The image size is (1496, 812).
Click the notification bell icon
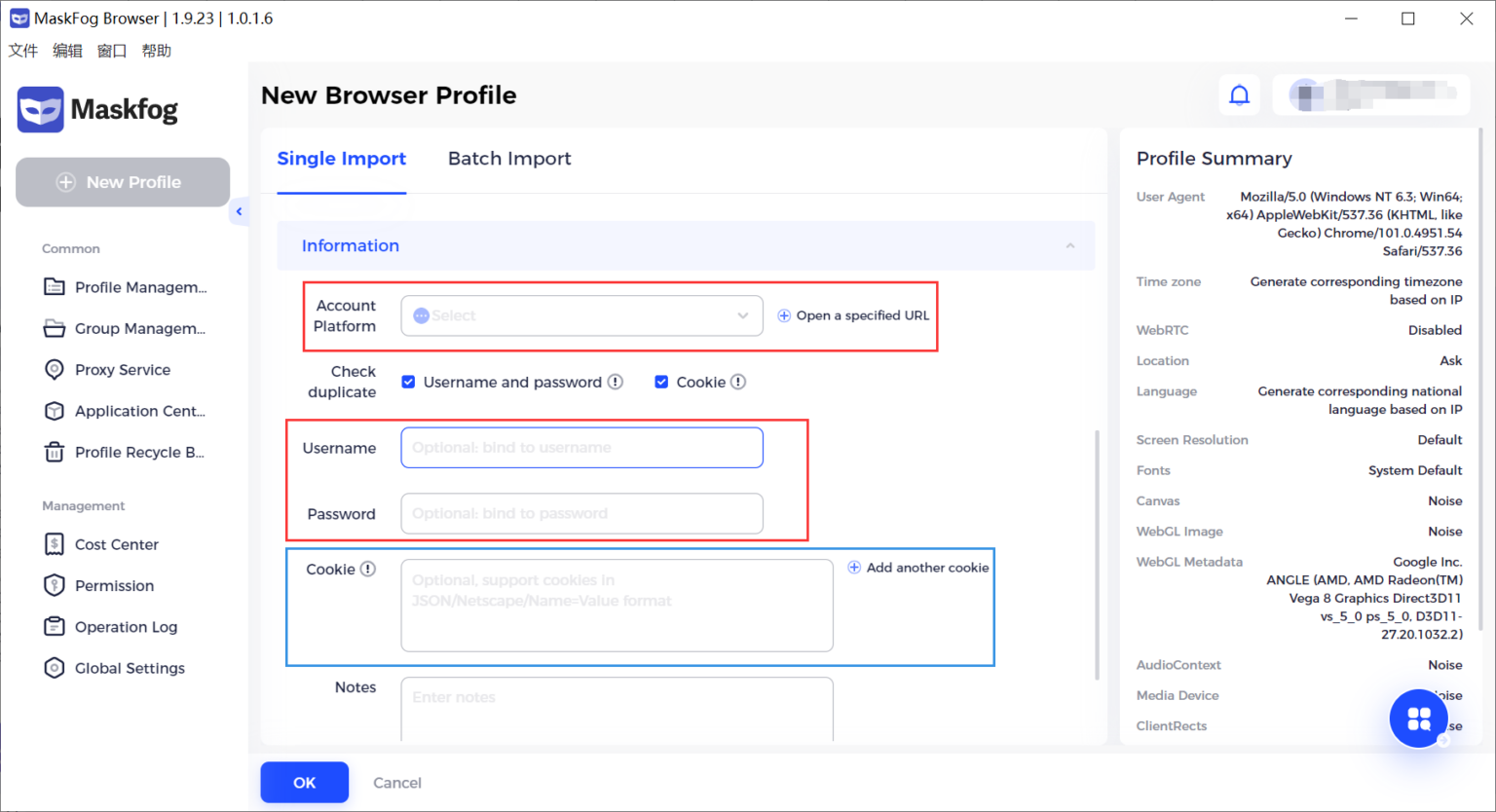[1239, 94]
